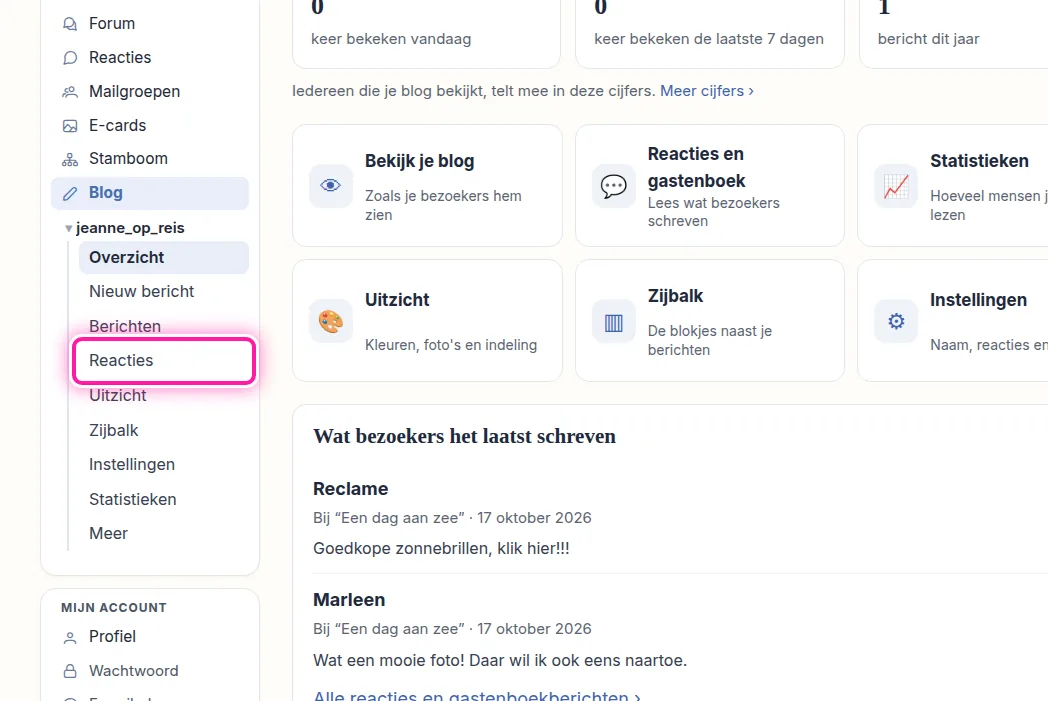Click the text Goedkope zonnebrillen, klik hier!!!

(x=441, y=549)
